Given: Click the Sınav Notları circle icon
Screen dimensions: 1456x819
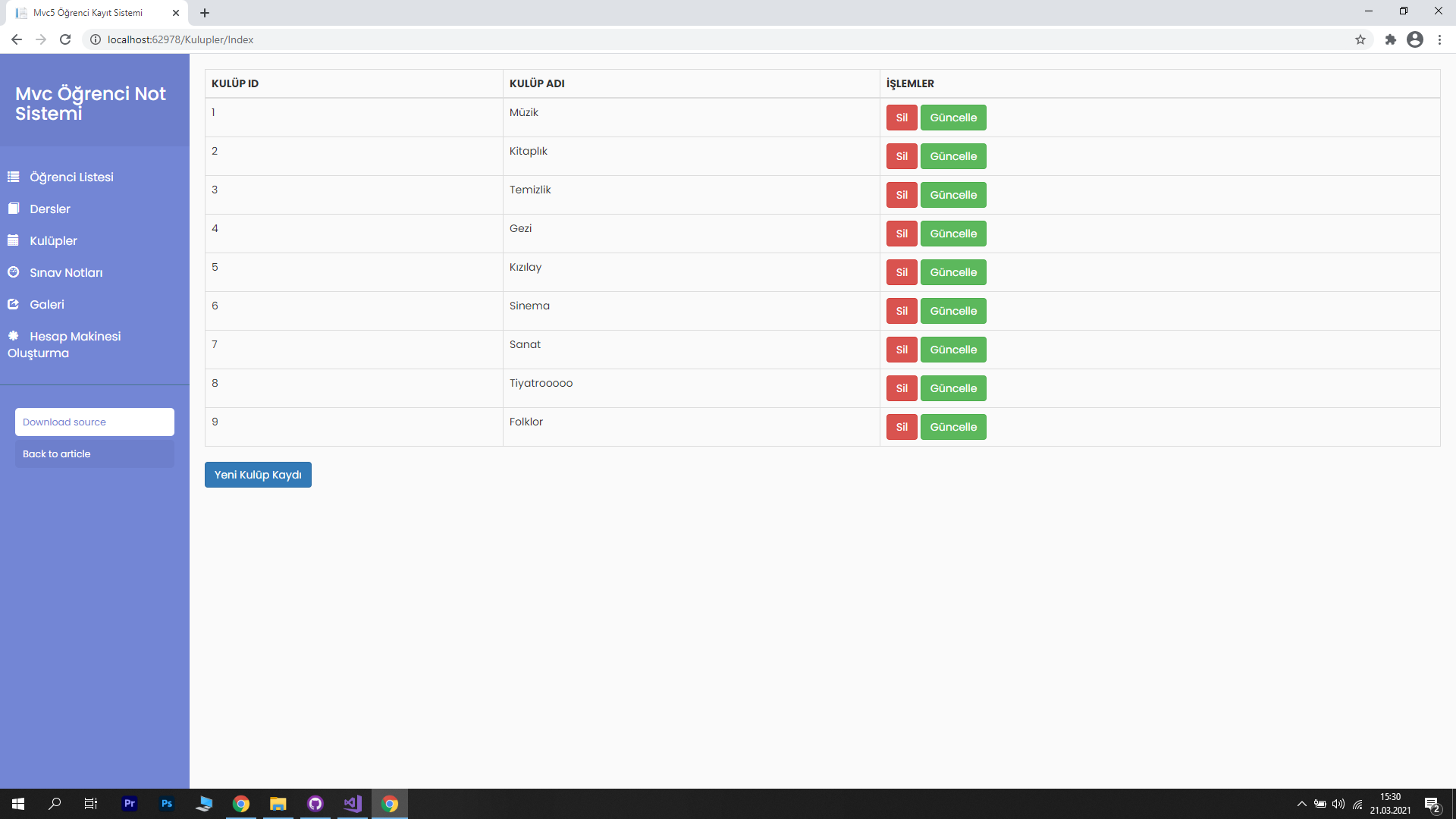Looking at the screenshot, I should coord(13,272).
